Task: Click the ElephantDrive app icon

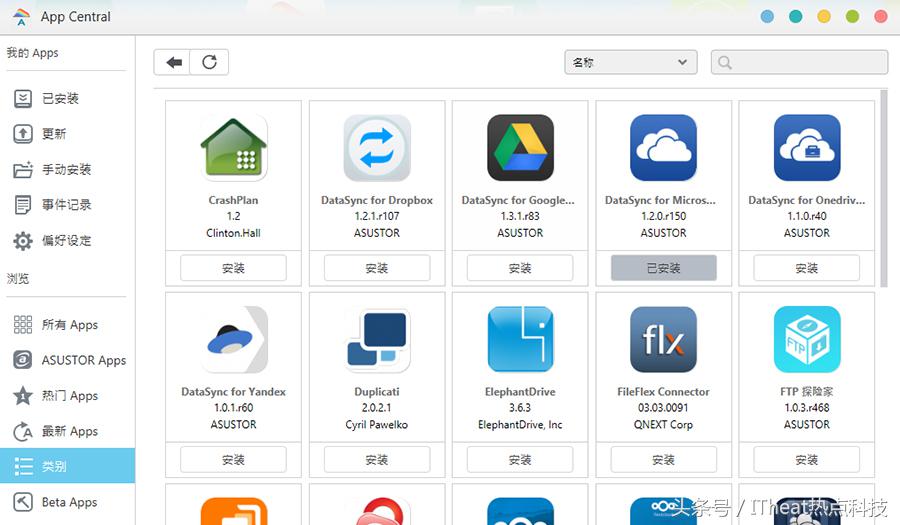Action: pos(520,340)
